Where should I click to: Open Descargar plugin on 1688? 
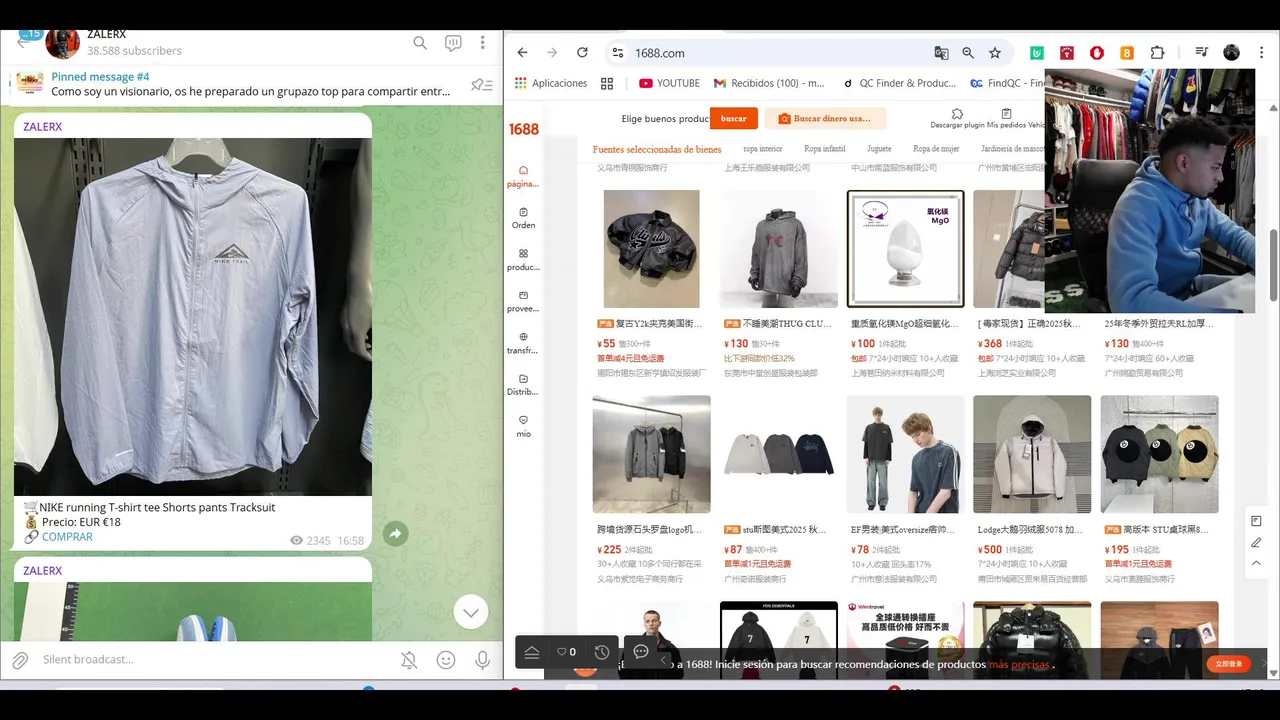click(x=957, y=119)
